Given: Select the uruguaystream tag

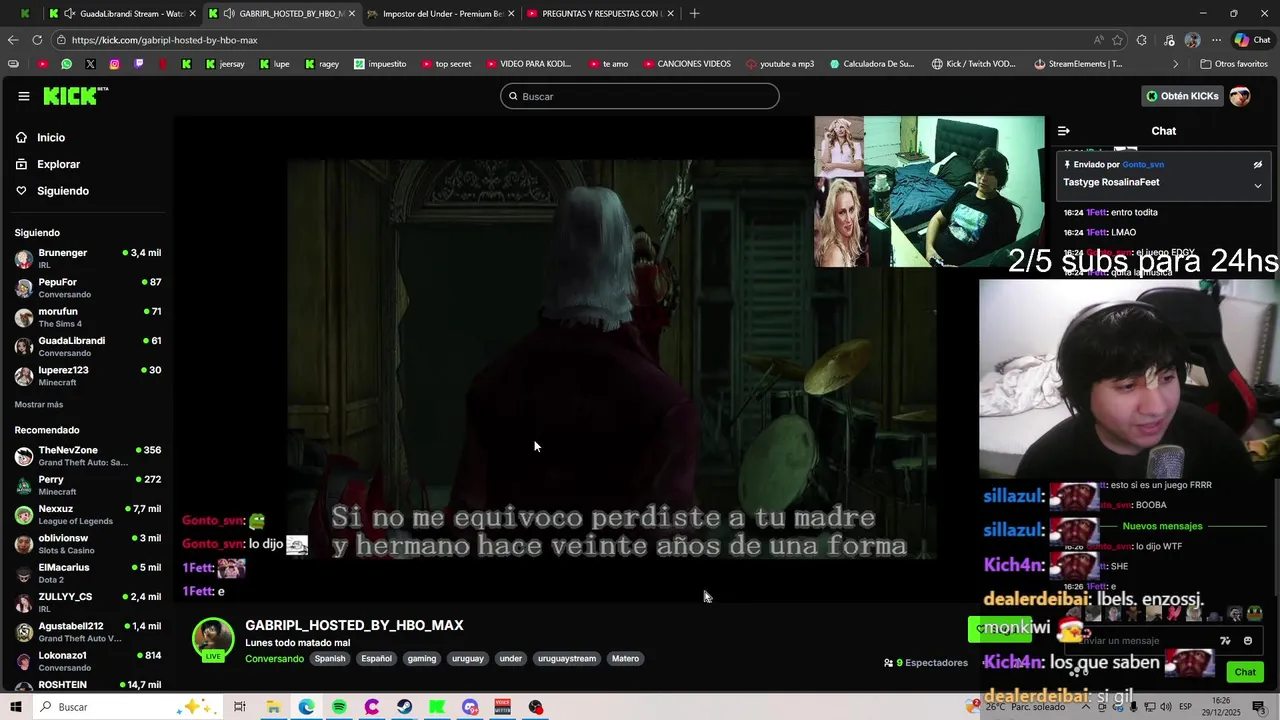Looking at the screenshot, I should tap(566, 658).
